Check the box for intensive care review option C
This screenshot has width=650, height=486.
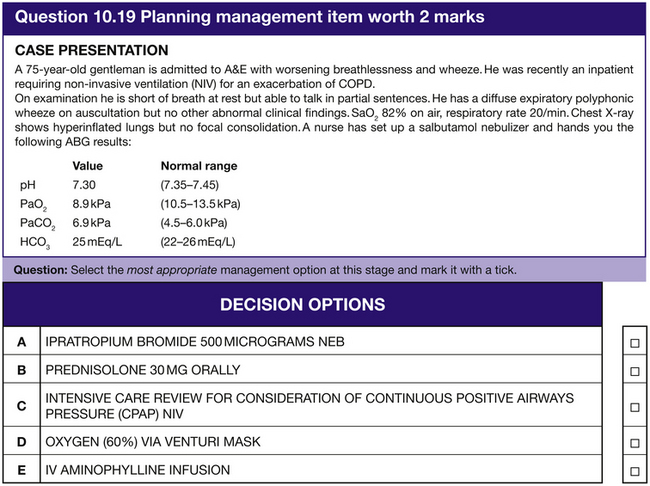click(633, 407)
